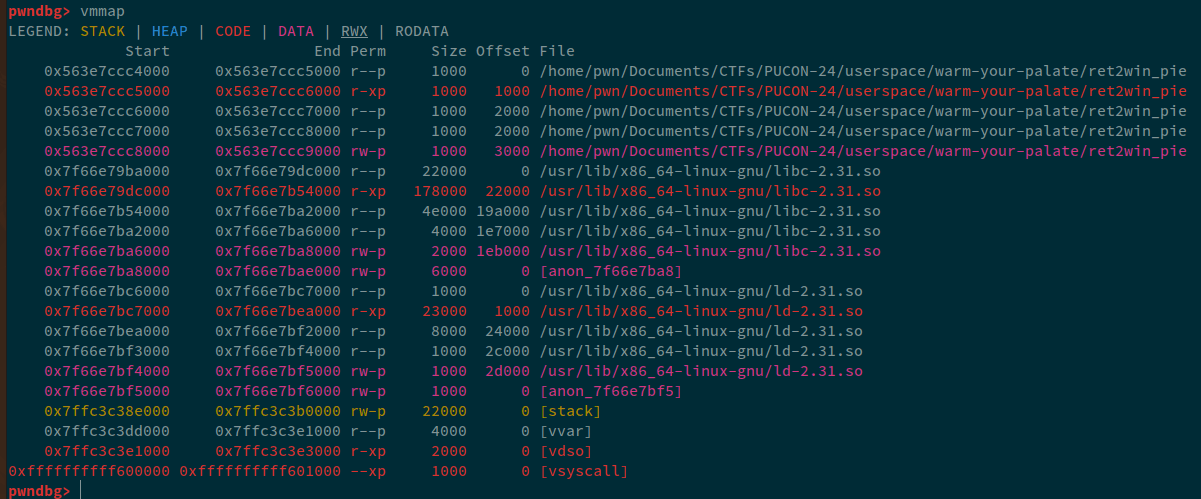Viewport: 1201px width, 499px height.
Task: Click the STACK legend label
Action: [x=102, y=31]
